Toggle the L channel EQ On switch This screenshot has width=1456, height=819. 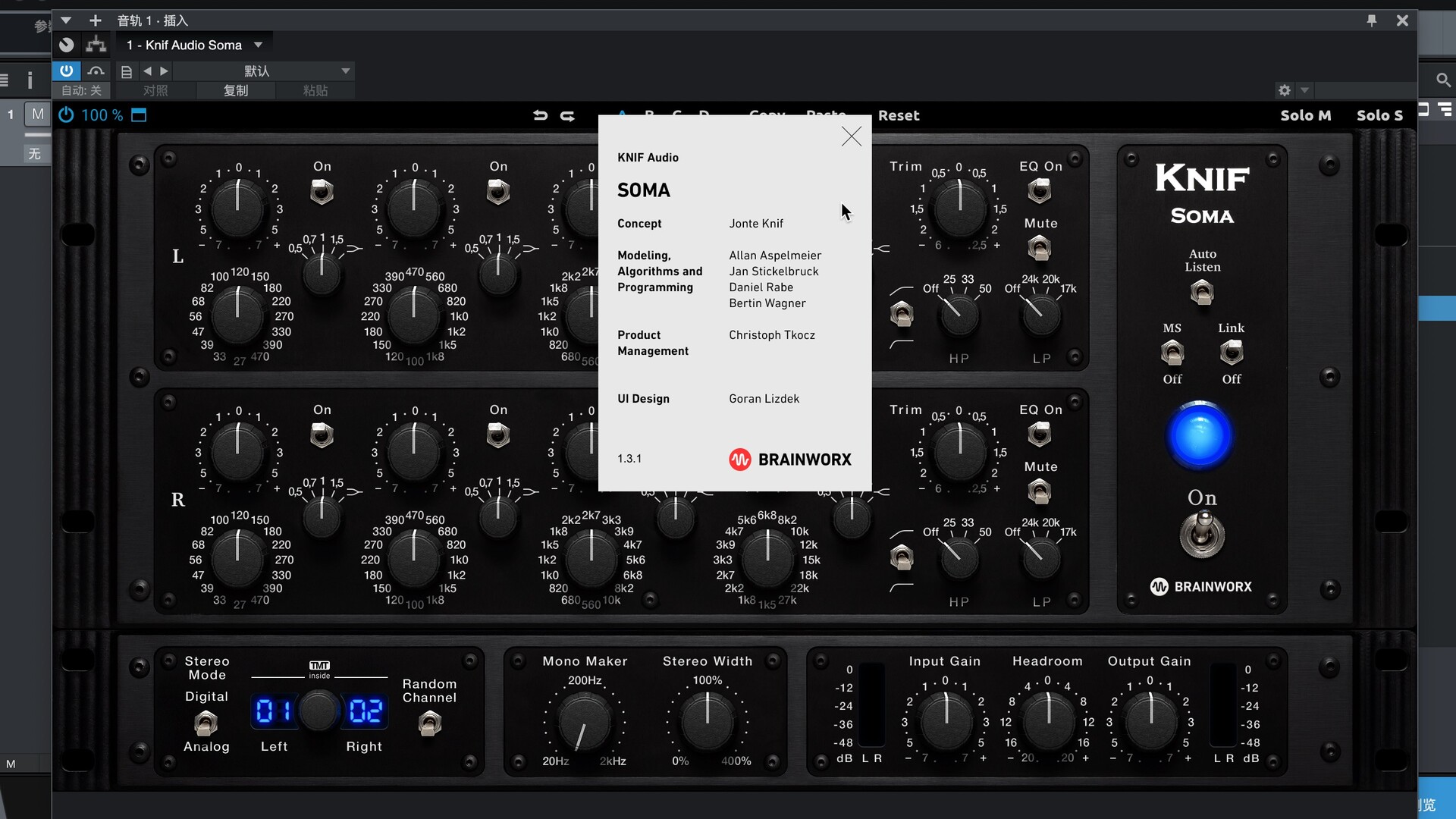pyautogui.click(x=1040, y=190)
